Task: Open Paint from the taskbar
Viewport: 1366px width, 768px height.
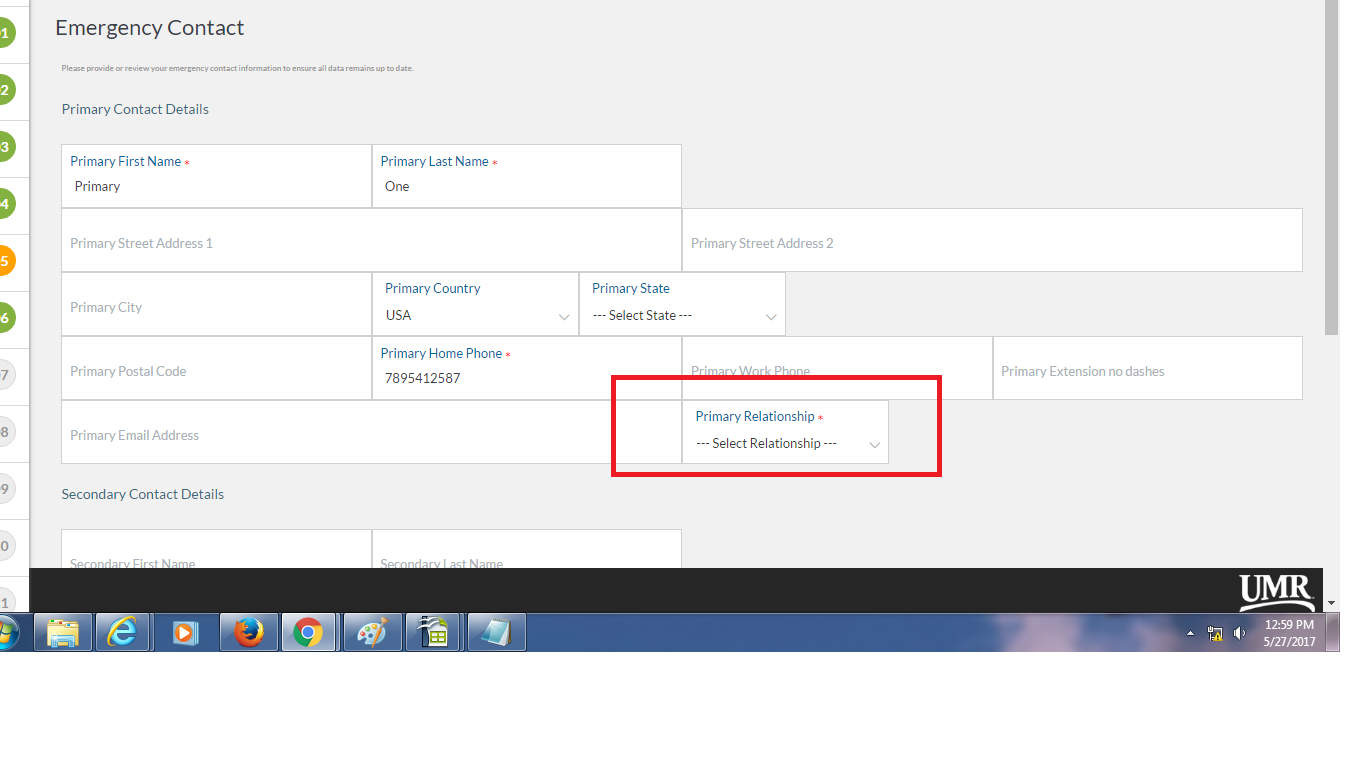Action: coord(371,632)
